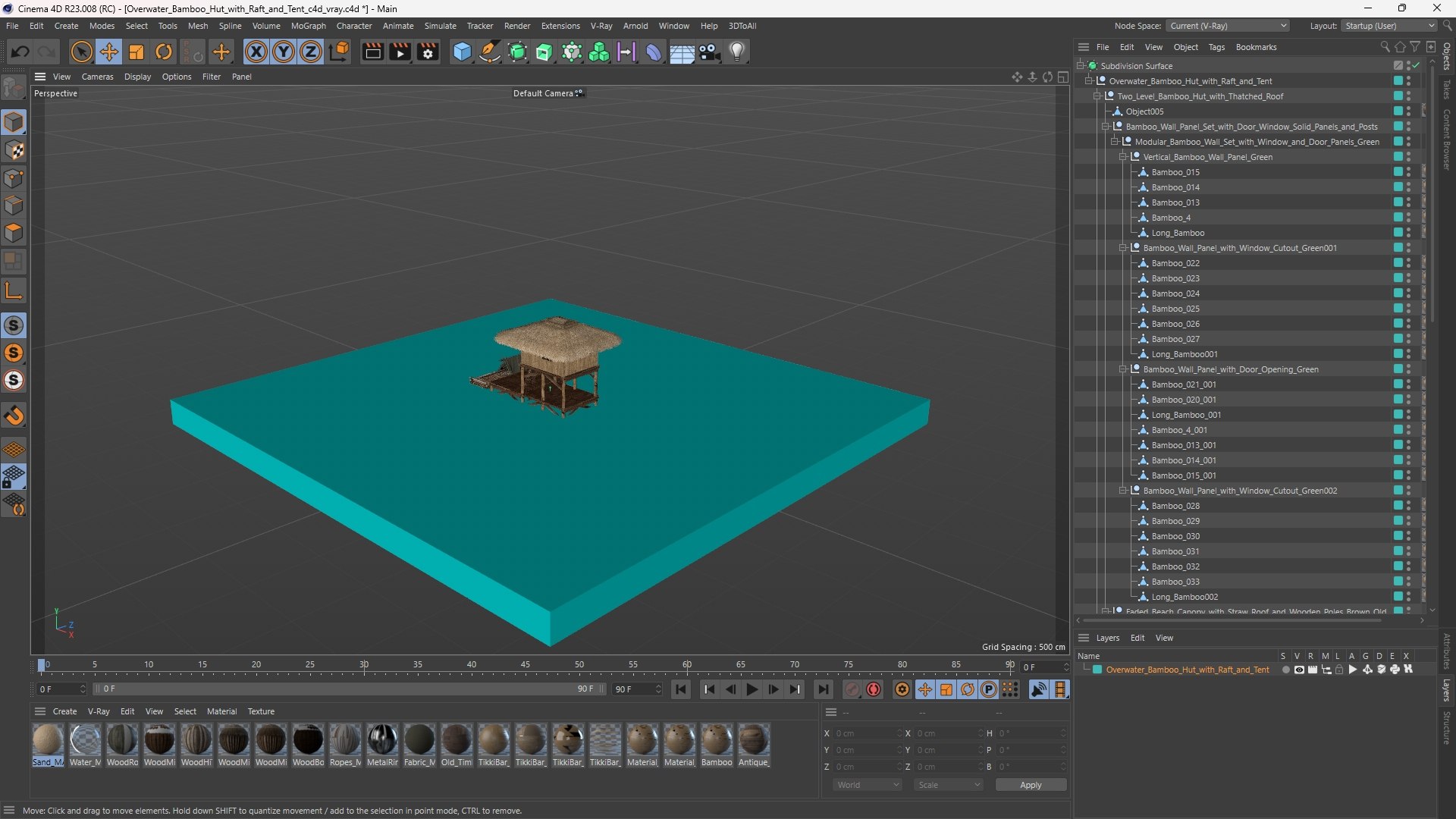
Task: Toggle Z axis lock
Action: (311, 52)
